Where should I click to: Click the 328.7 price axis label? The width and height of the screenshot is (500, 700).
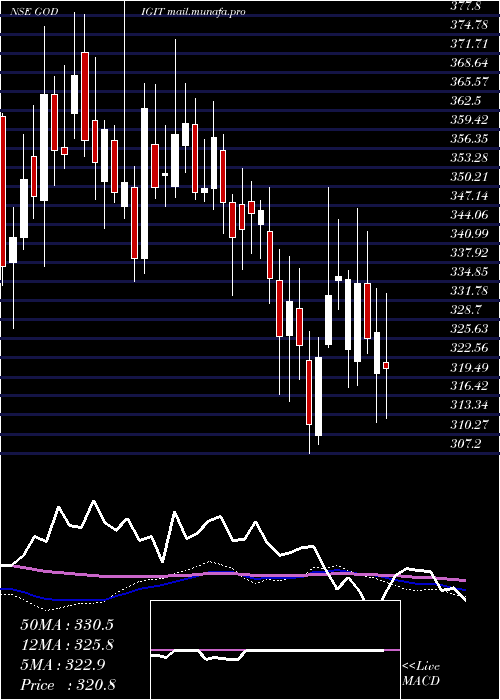pyautogui.click(x=465, y=309)
